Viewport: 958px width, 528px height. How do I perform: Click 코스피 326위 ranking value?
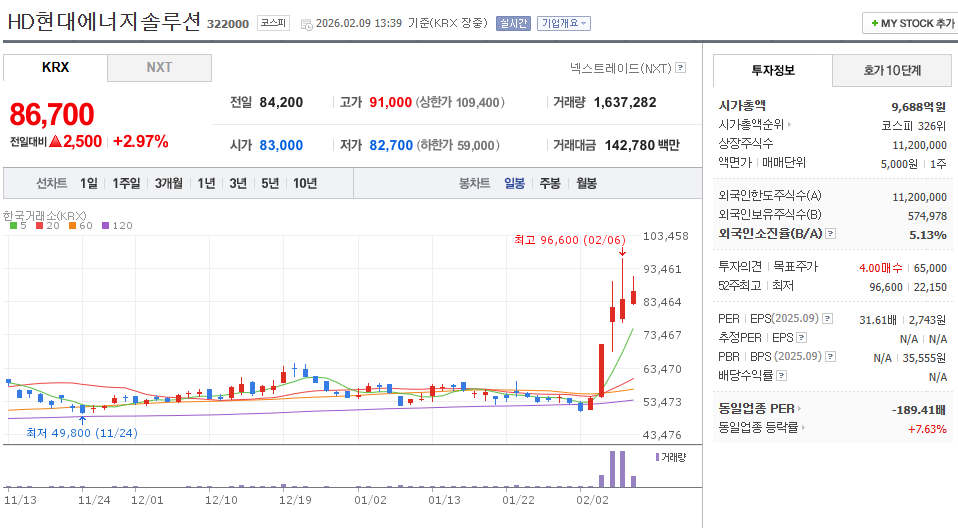[913, 126]
